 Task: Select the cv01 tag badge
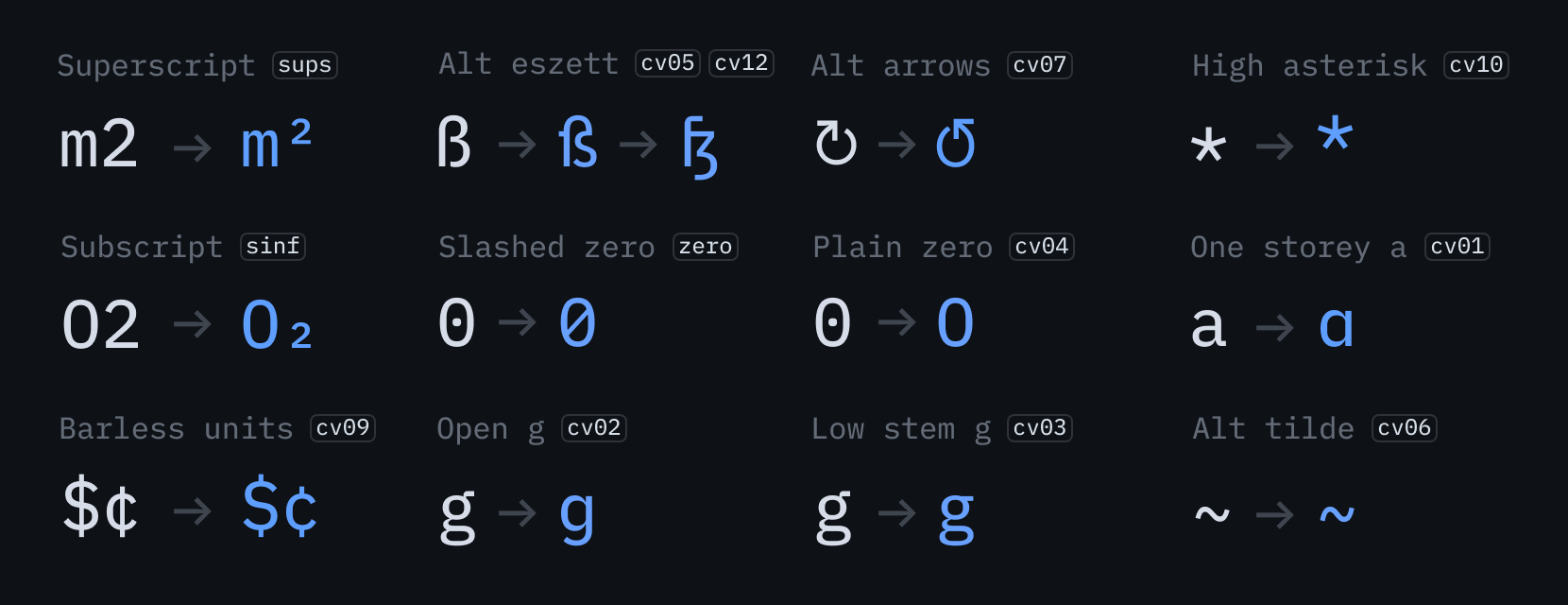1457,247
